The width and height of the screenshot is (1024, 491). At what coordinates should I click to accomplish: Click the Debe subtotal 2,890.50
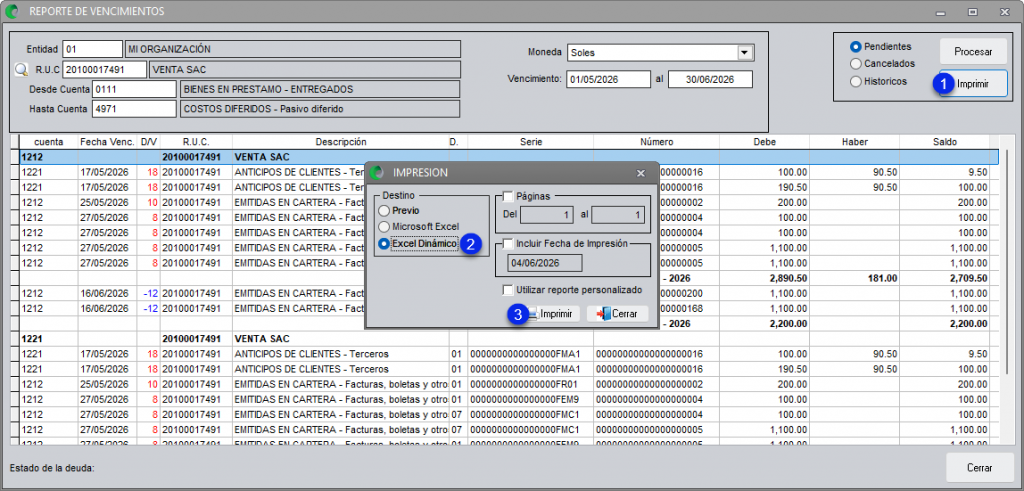788,278
